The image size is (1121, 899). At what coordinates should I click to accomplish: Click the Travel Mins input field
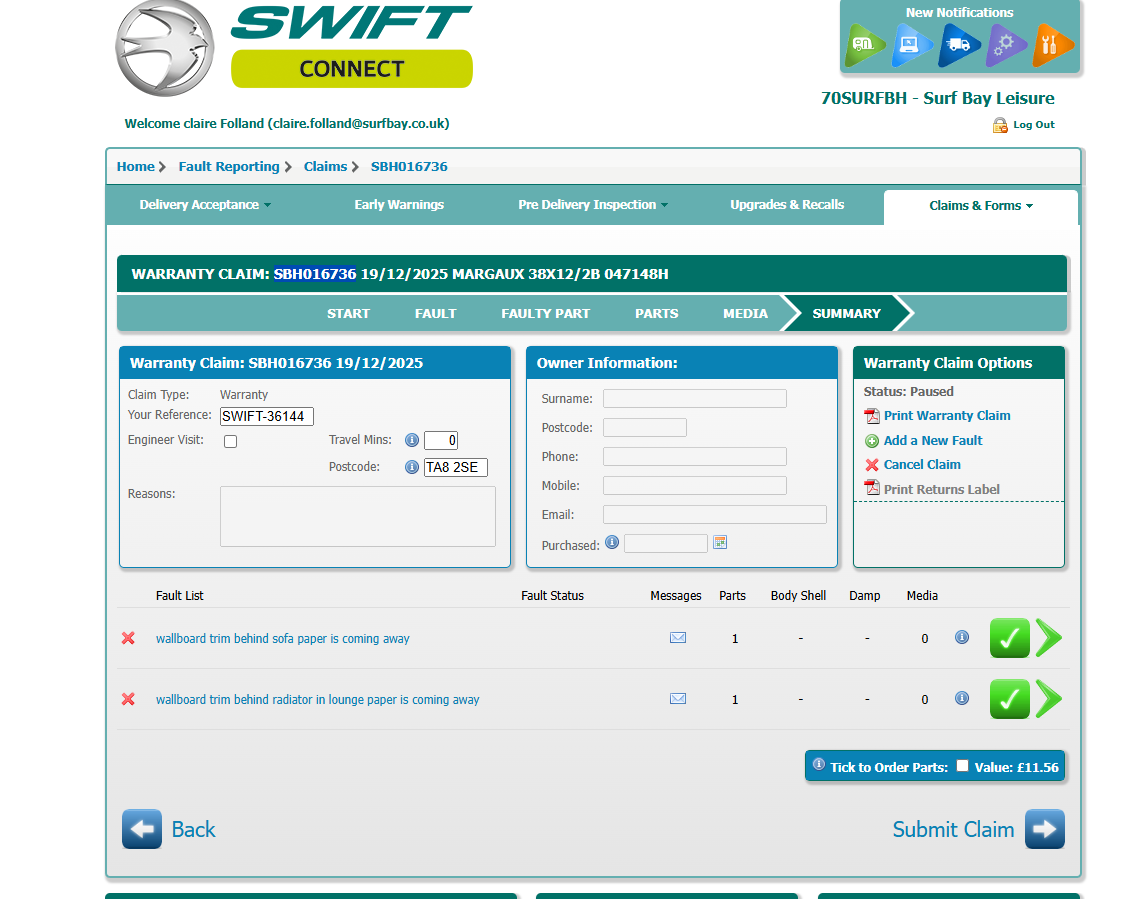click(x=441, y=441)
